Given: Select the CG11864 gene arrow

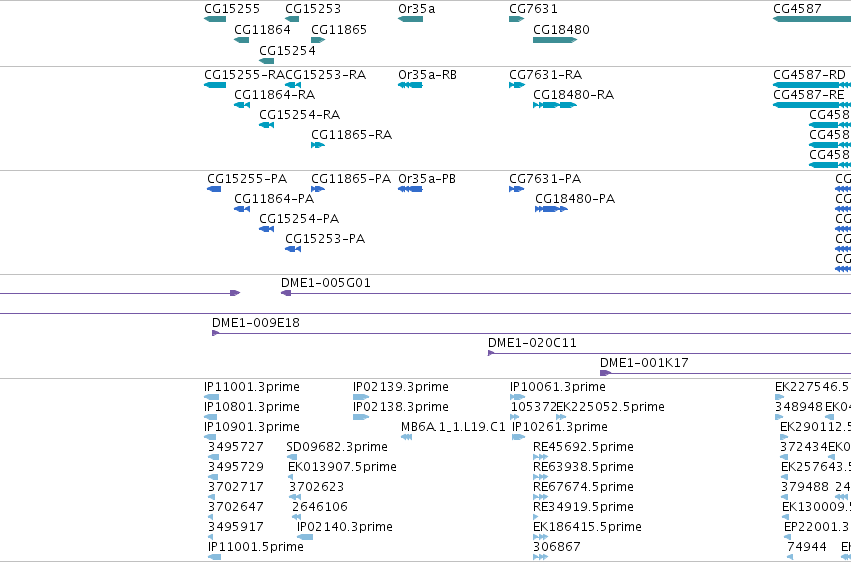Looking at the screenshot, I should coord(242,40).
